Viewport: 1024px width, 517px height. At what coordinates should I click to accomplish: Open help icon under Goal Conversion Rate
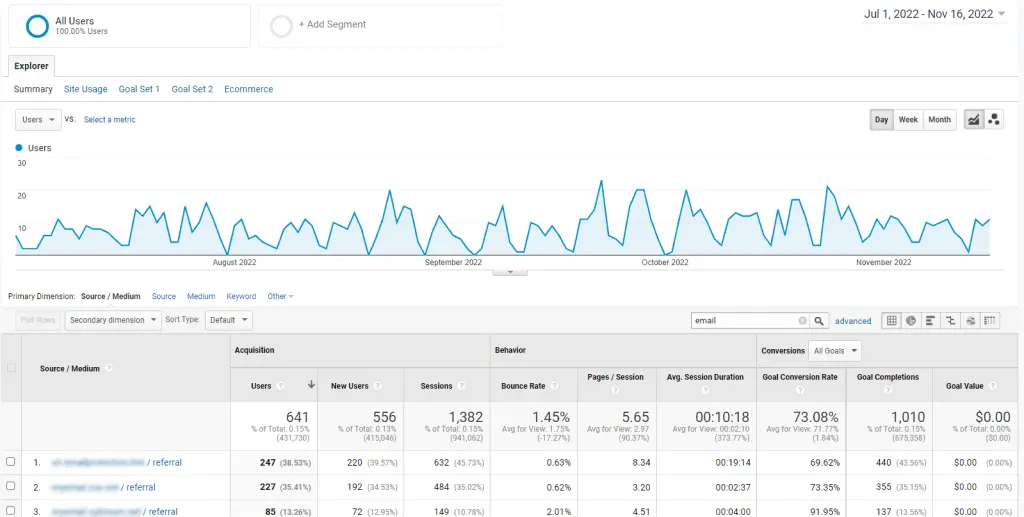[x=800, y=390]
